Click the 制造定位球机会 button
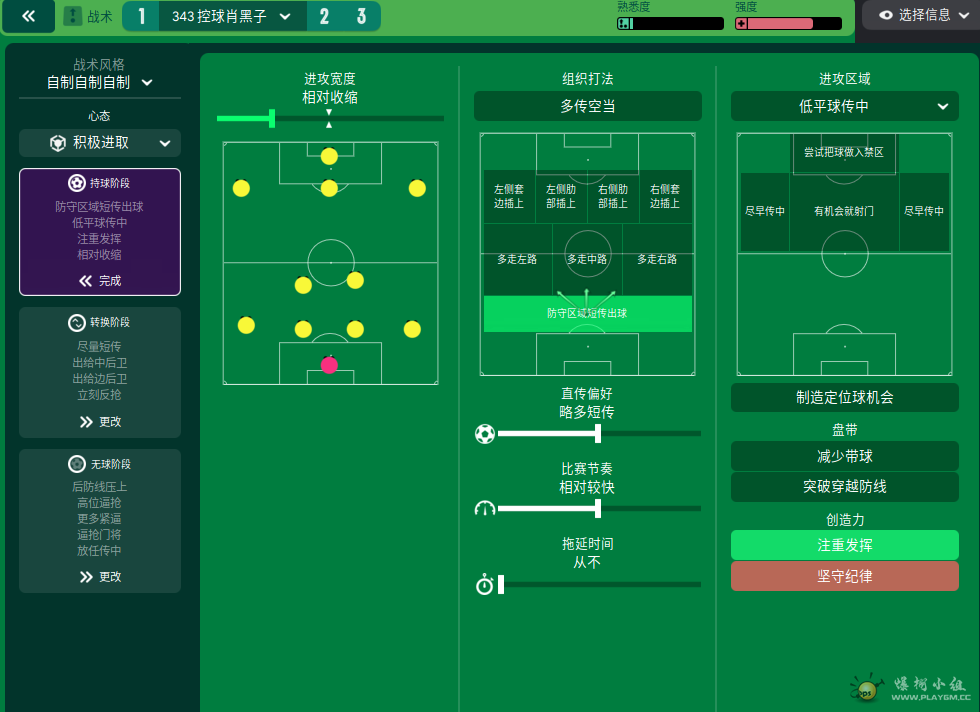This screenshot has width=980, height=712. (844, 397)
